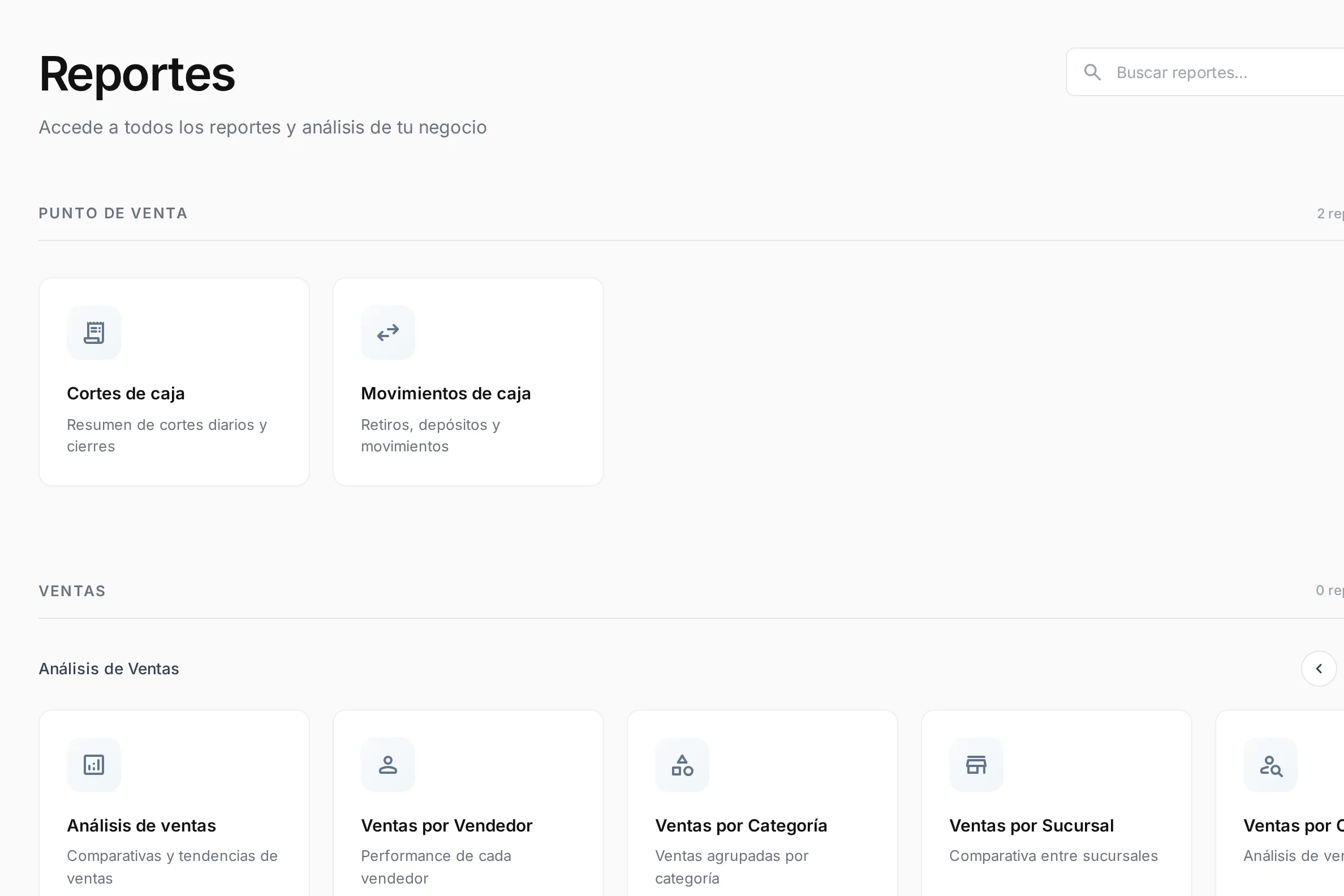Screen dimensions: 1344x896
Task: Click the Cortes de caja receipt icon
Action: 94,333
